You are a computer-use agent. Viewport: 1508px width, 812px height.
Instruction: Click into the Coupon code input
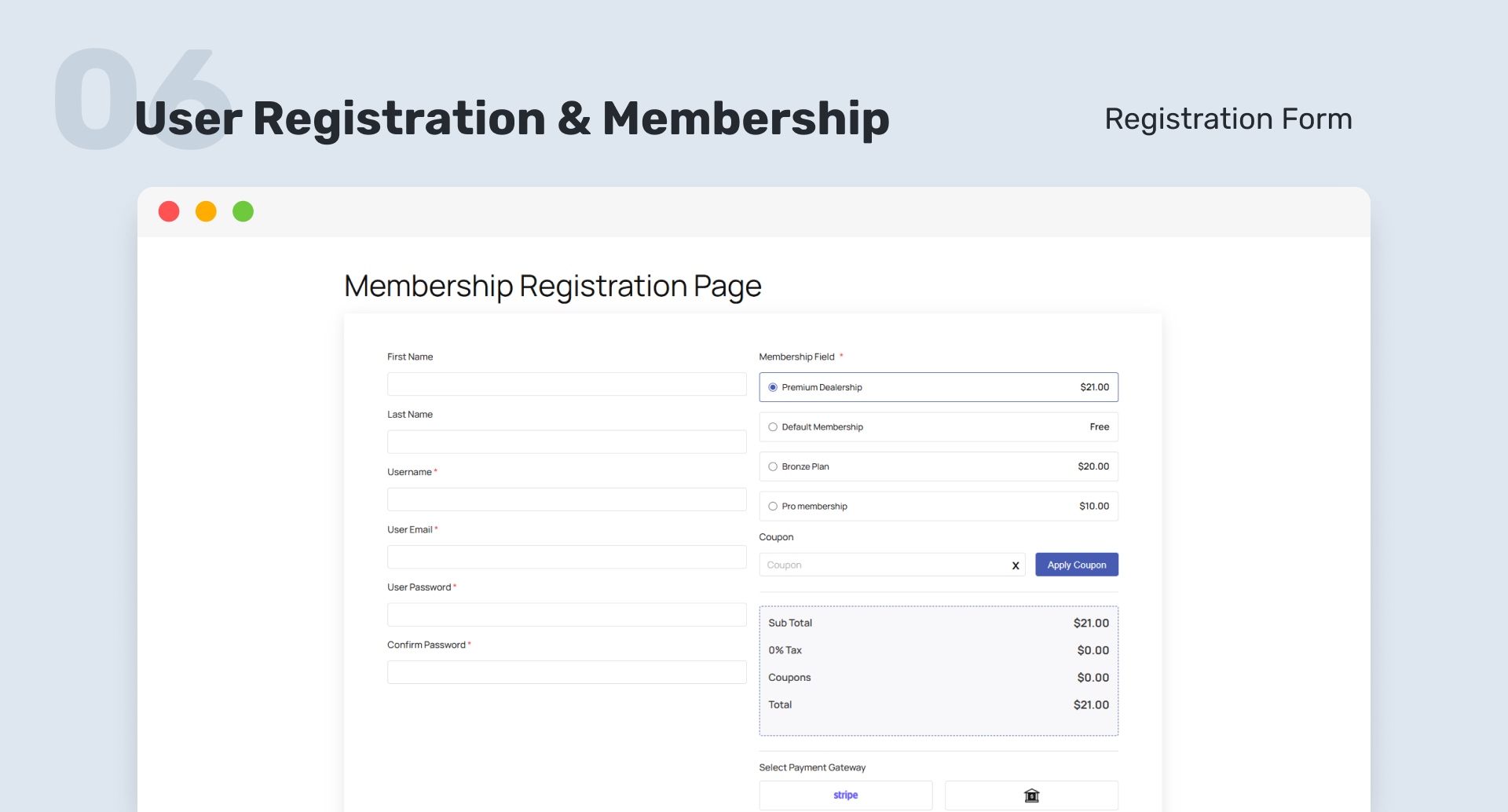tap(884, 565)
